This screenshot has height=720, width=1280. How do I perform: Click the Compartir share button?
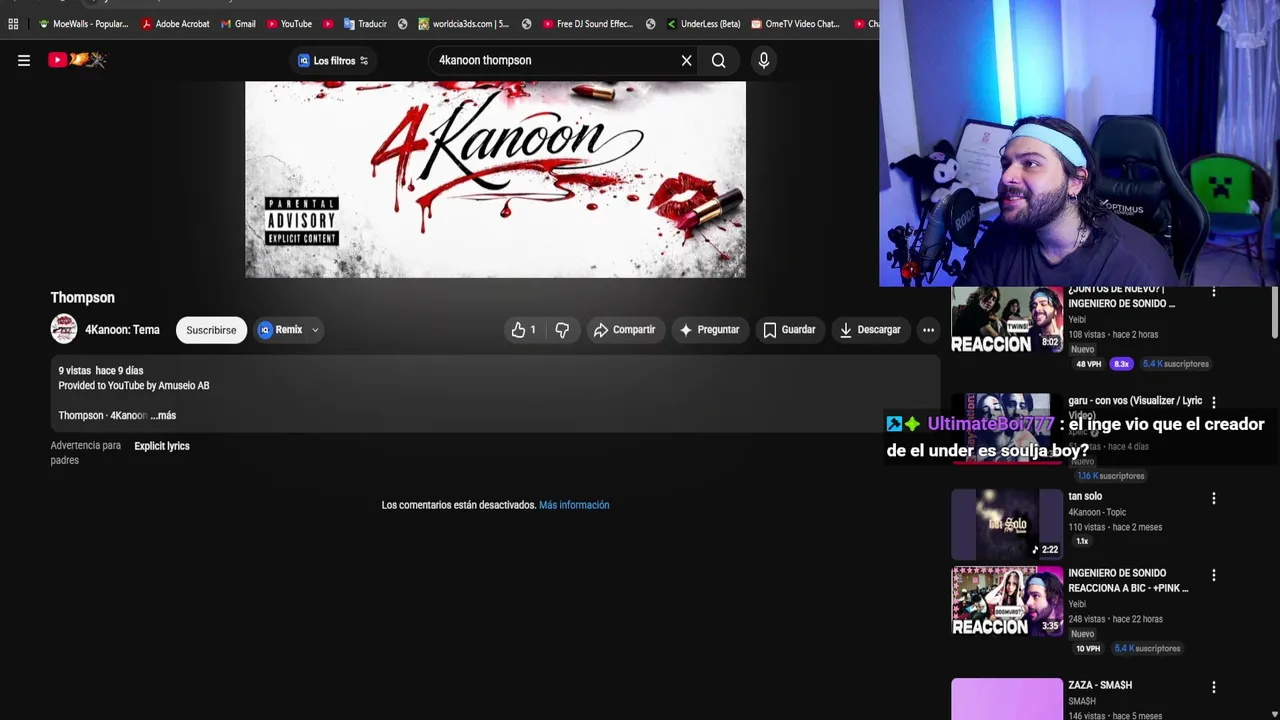[x=624, y=330]
